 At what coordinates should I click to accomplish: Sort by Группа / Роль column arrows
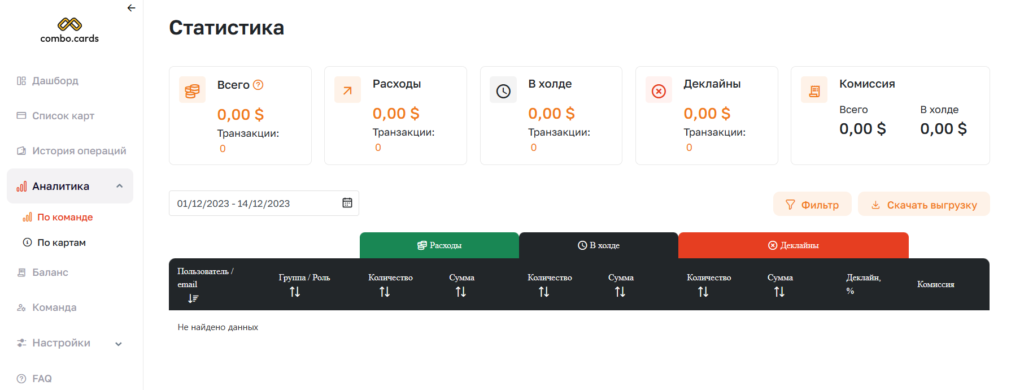click(x=295, y=292)
